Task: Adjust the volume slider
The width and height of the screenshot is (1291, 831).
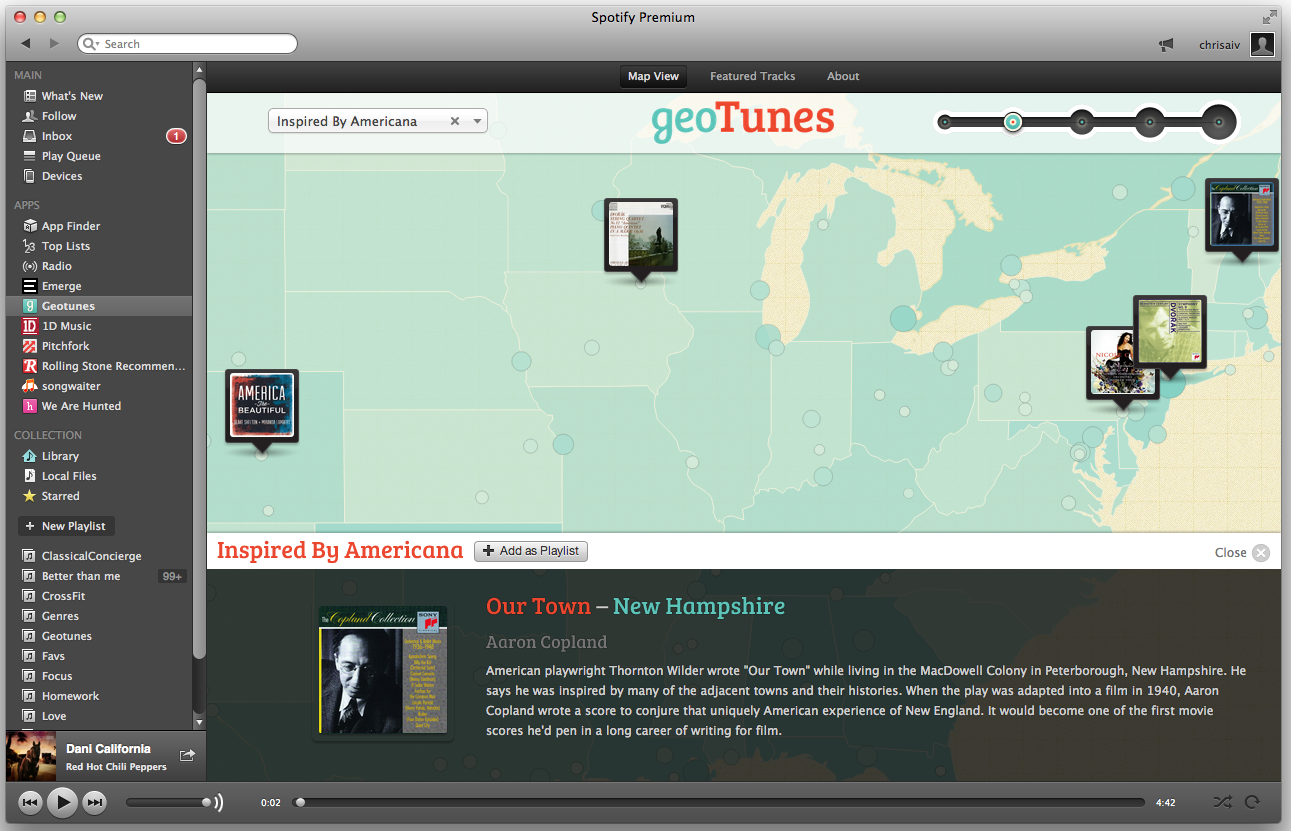Action: pos(168,802)
